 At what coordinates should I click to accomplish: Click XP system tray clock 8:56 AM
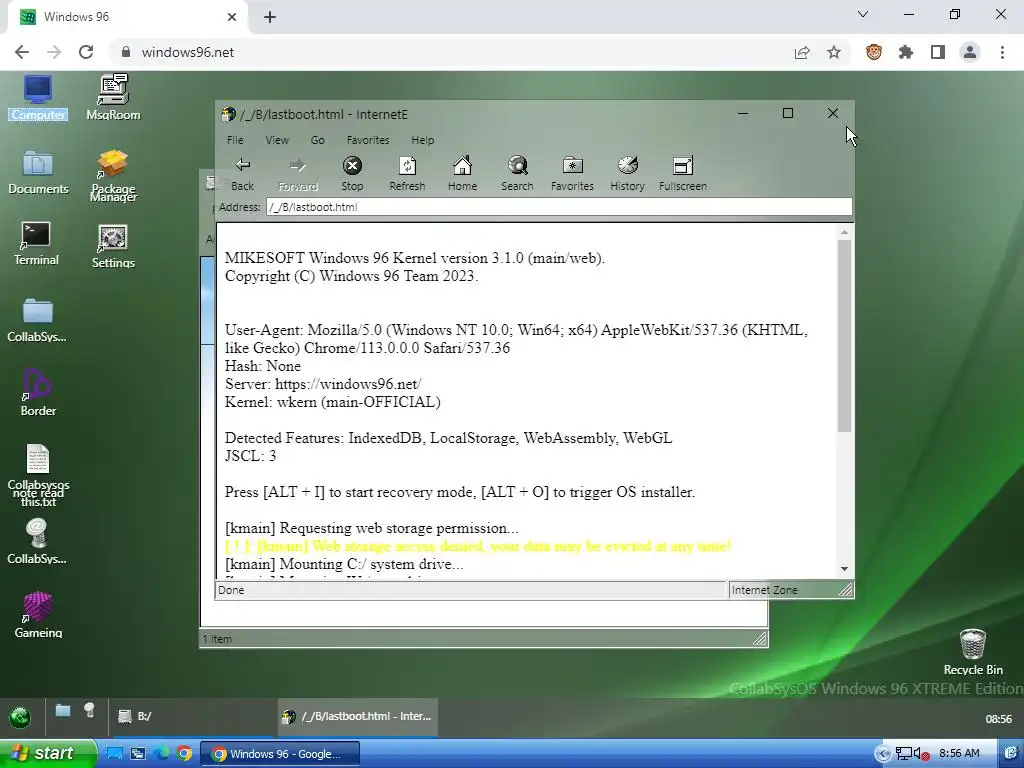[x=959, y=754]
